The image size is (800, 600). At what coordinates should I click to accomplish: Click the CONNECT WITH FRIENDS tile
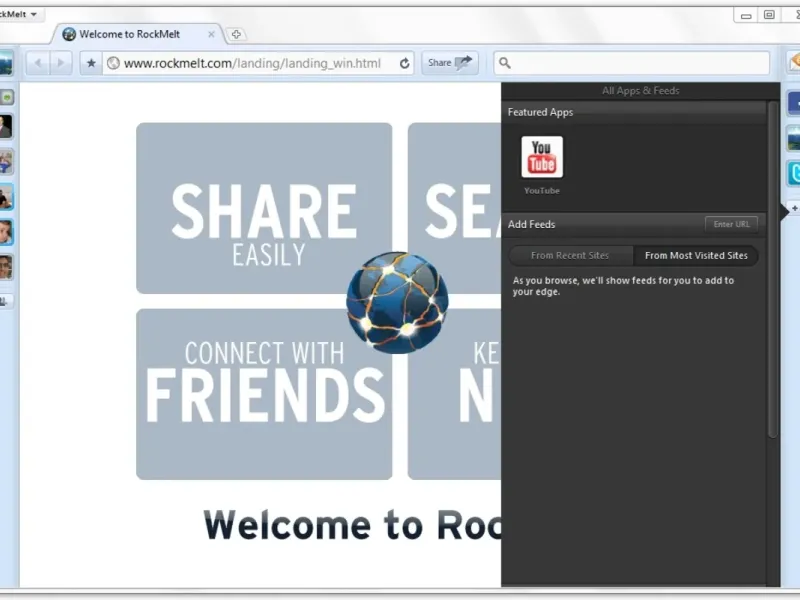(x=264, y=394)
